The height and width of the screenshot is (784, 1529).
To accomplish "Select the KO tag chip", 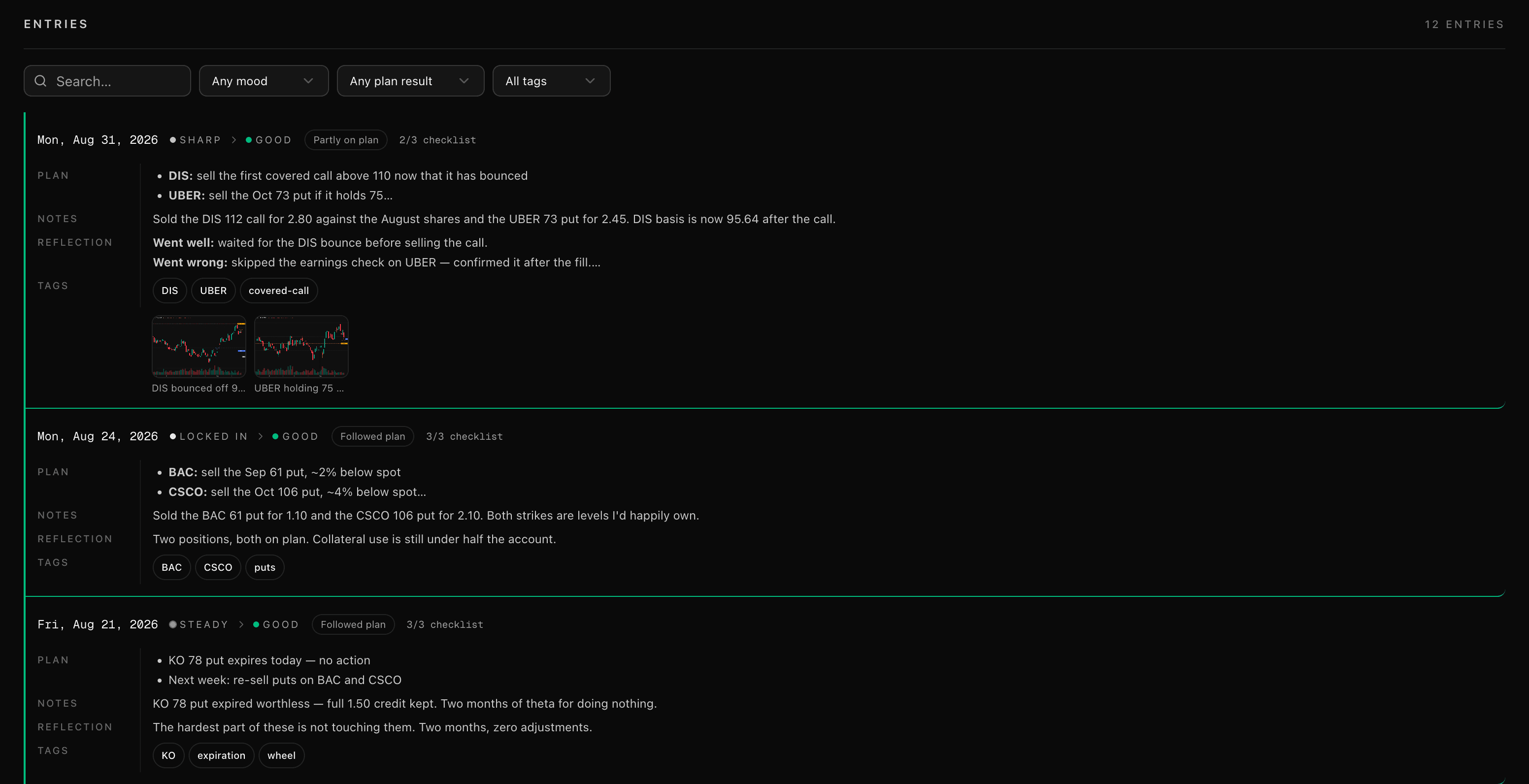I will (x=168, y=755).
